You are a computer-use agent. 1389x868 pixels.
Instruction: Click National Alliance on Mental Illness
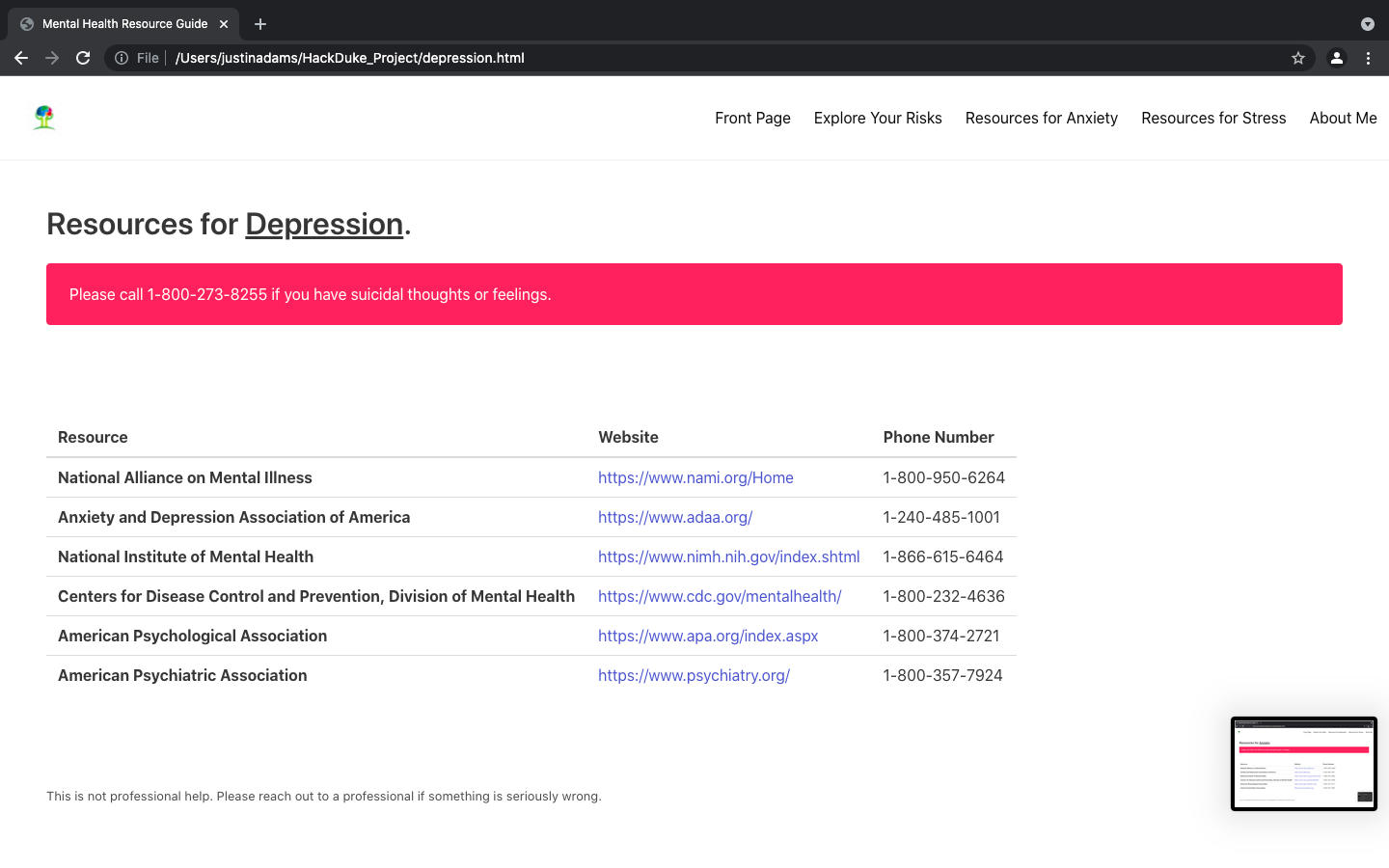coord(185,477)
